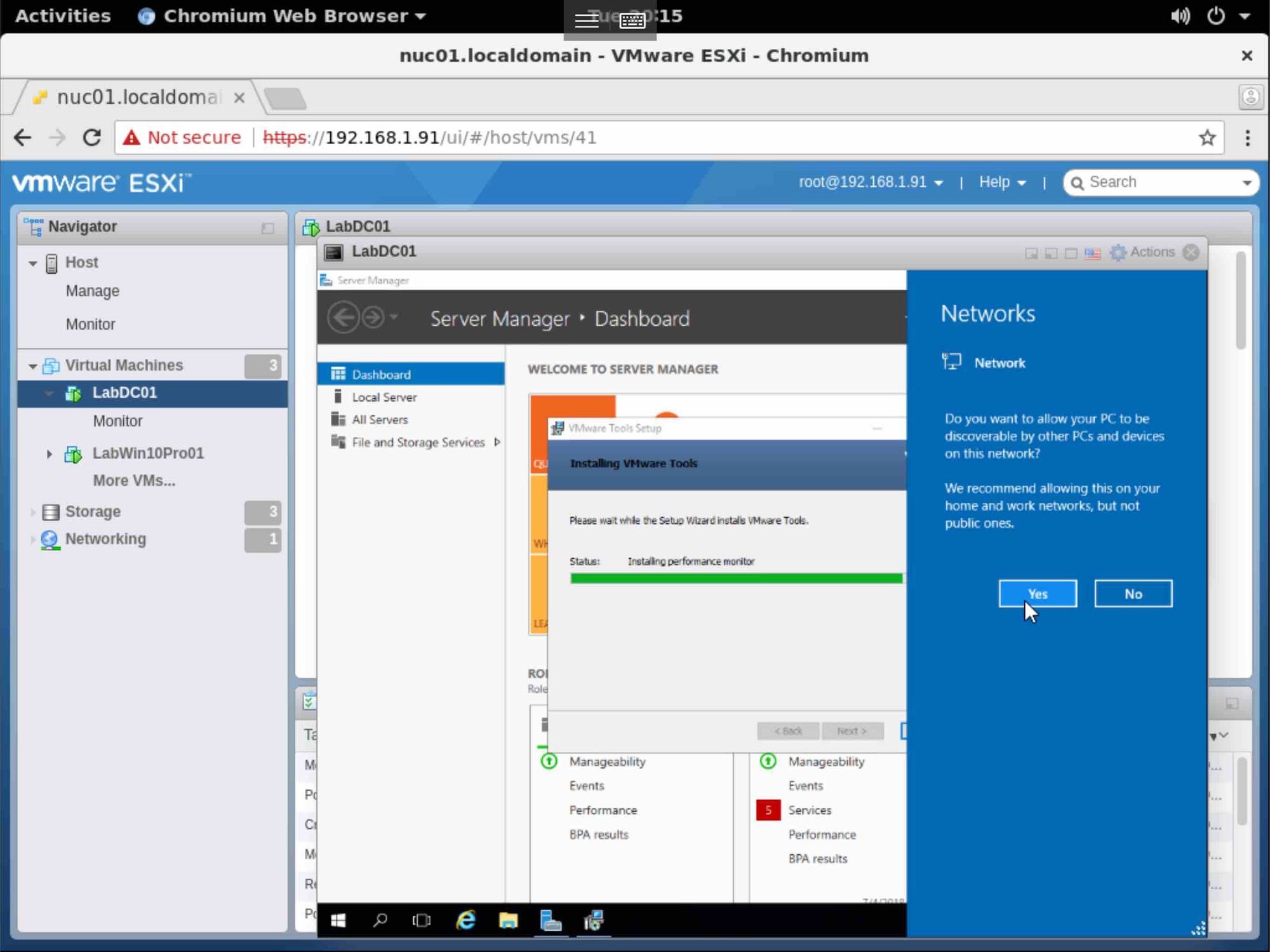Viewport: 1270px width, 952px height.
Task: Open Manageability for the left server tile
Action: [607, 761]
